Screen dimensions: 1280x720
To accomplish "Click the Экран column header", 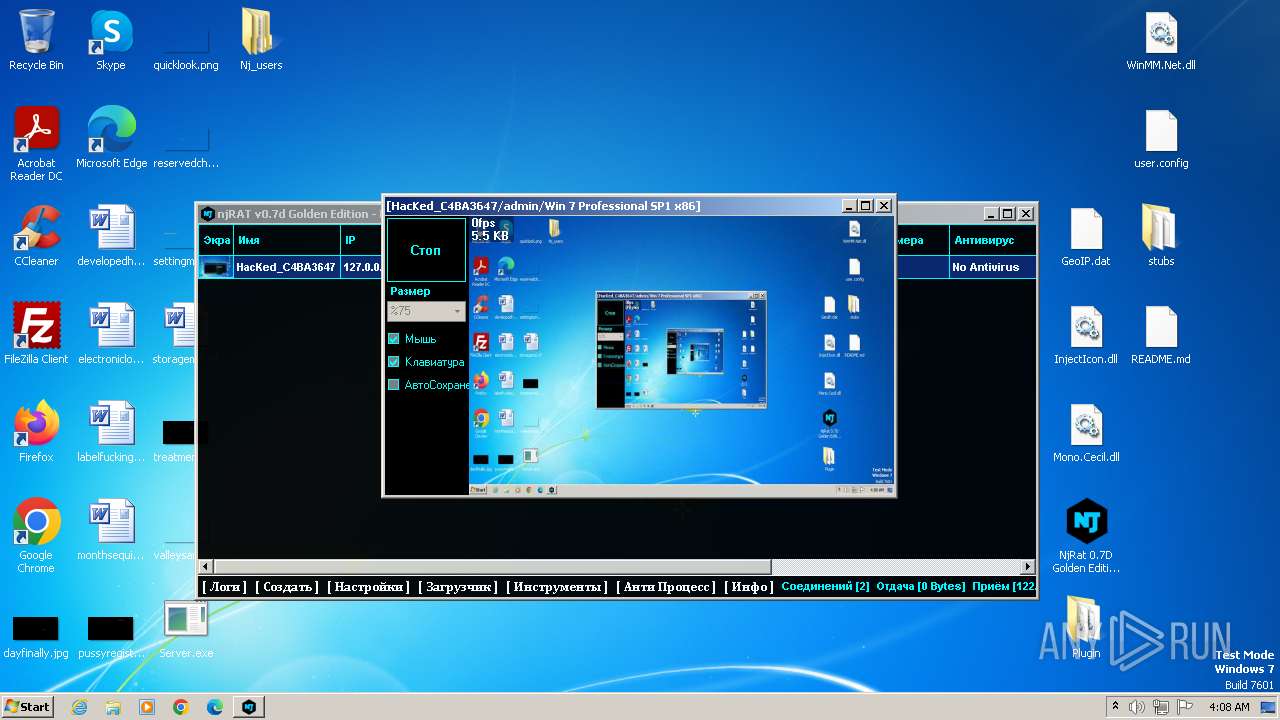I will point(216,240).
